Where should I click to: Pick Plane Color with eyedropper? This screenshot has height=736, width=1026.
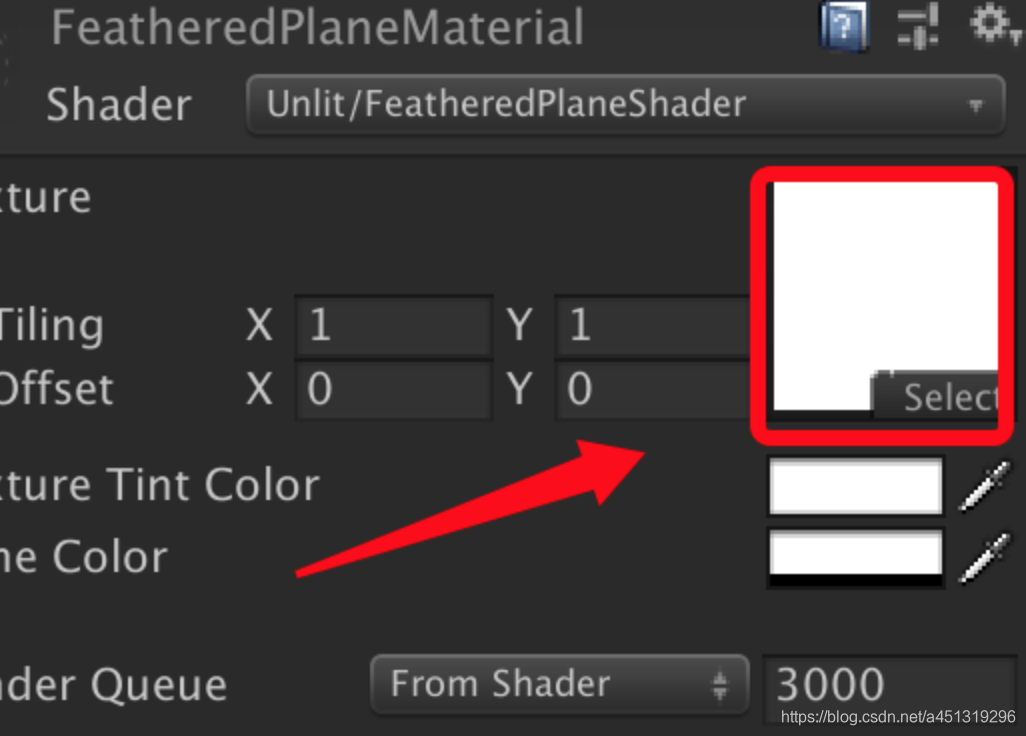[984, 558]
